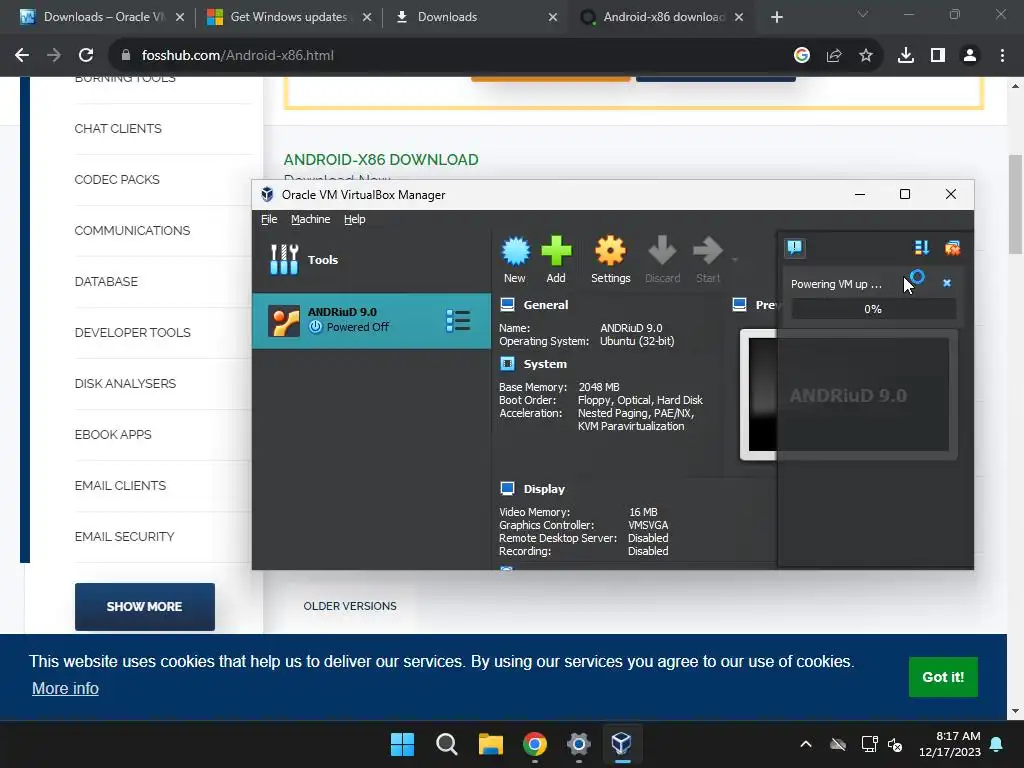Click the Discard arrow icon
The image size is (1024, 768).
point(662,251)
